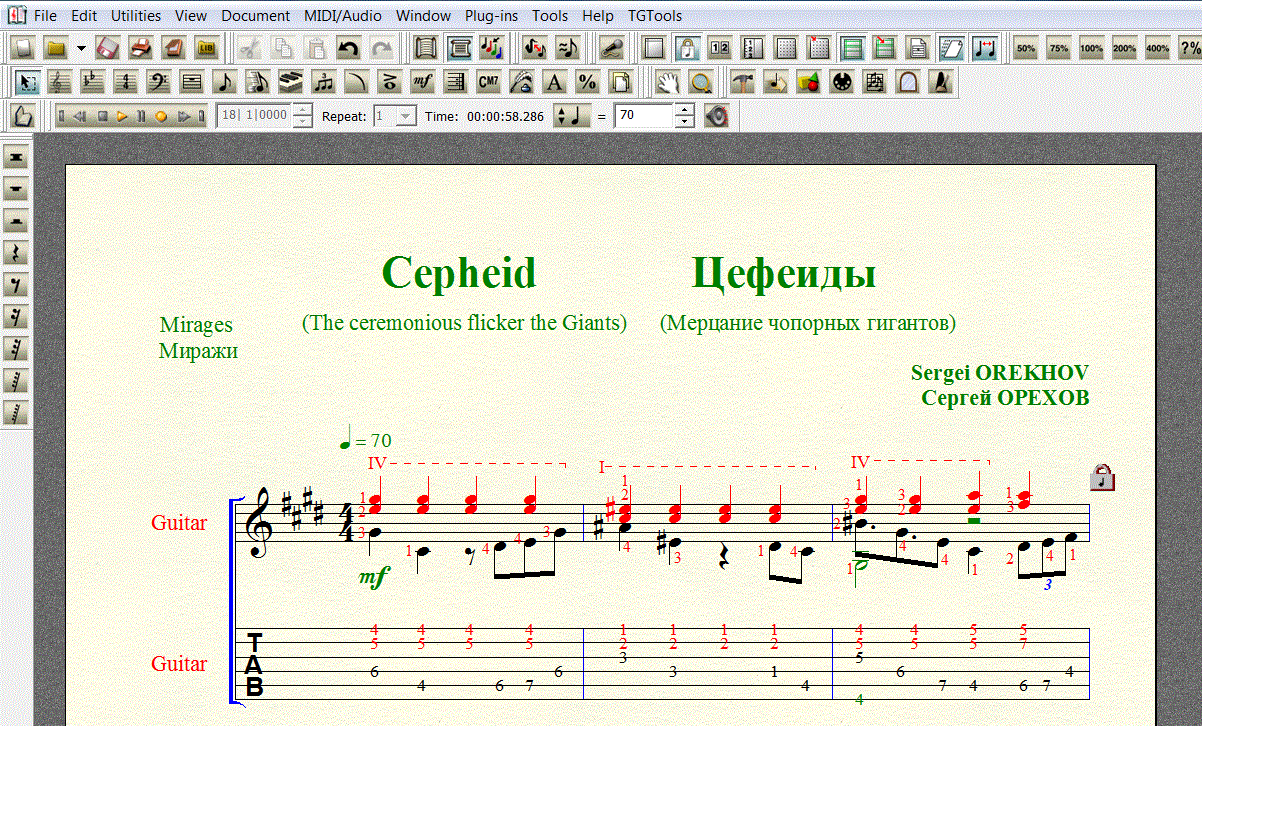The image size is (1274, 817).
Task: Select the HyperScribe piano keyboard tool
Action: point(290,82)
